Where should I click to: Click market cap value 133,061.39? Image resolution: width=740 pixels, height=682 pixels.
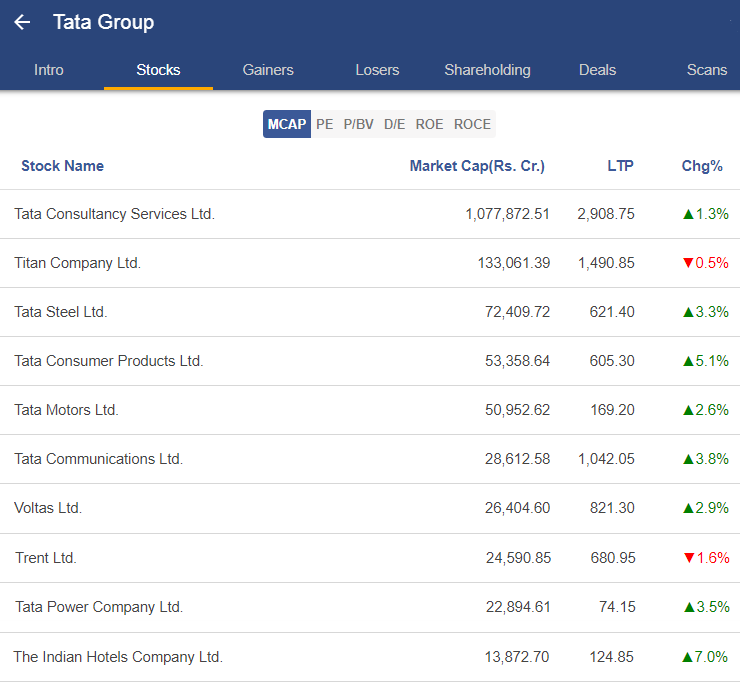click(513, 263)
